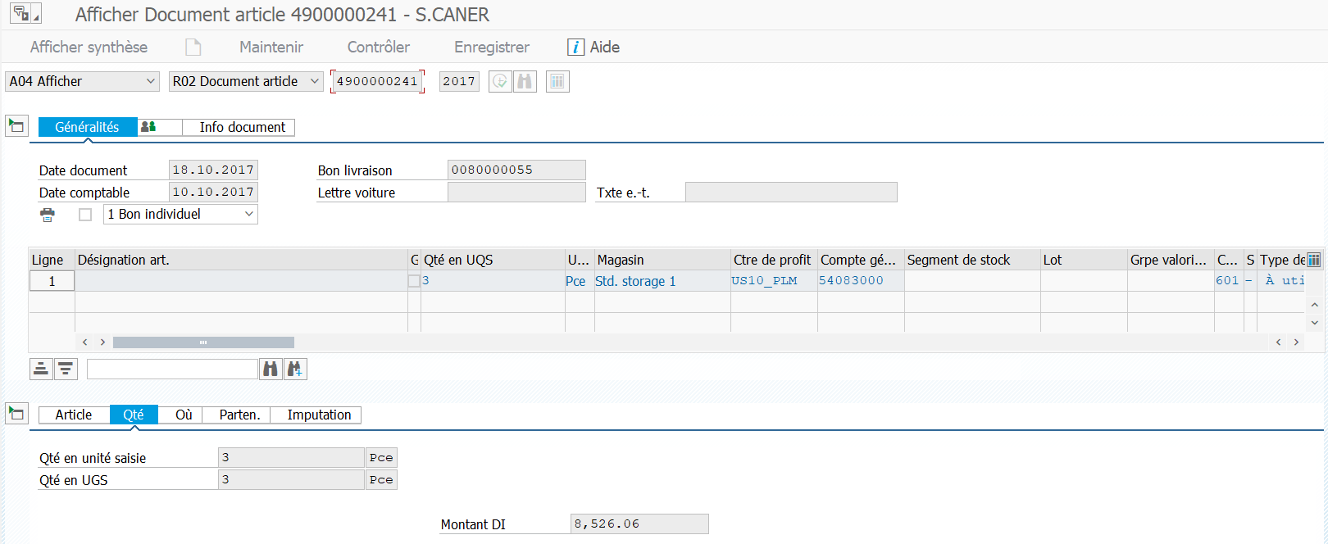Click the print icon beside Bon individuel
This screenshot has width=1328, height=544.
[x=47, y=215]
